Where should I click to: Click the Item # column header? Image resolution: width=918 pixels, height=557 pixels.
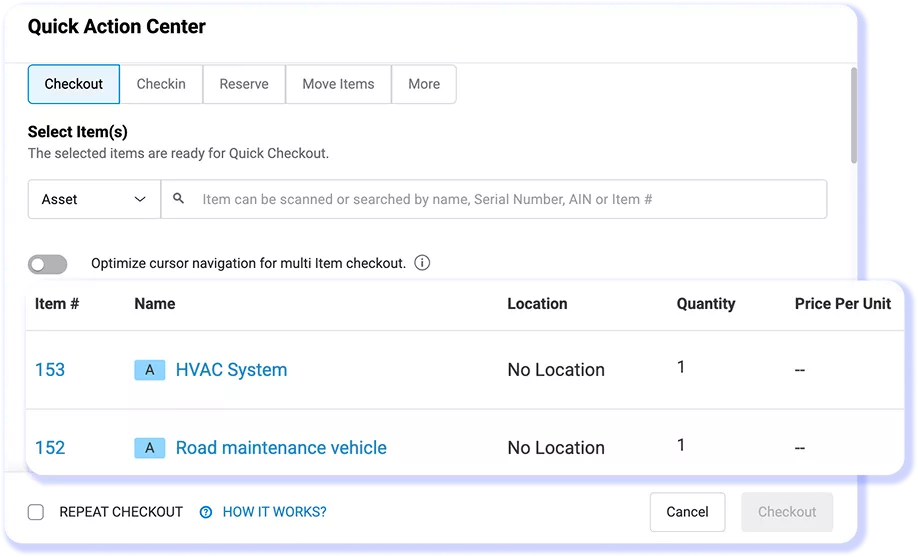(x=57, y=303)
